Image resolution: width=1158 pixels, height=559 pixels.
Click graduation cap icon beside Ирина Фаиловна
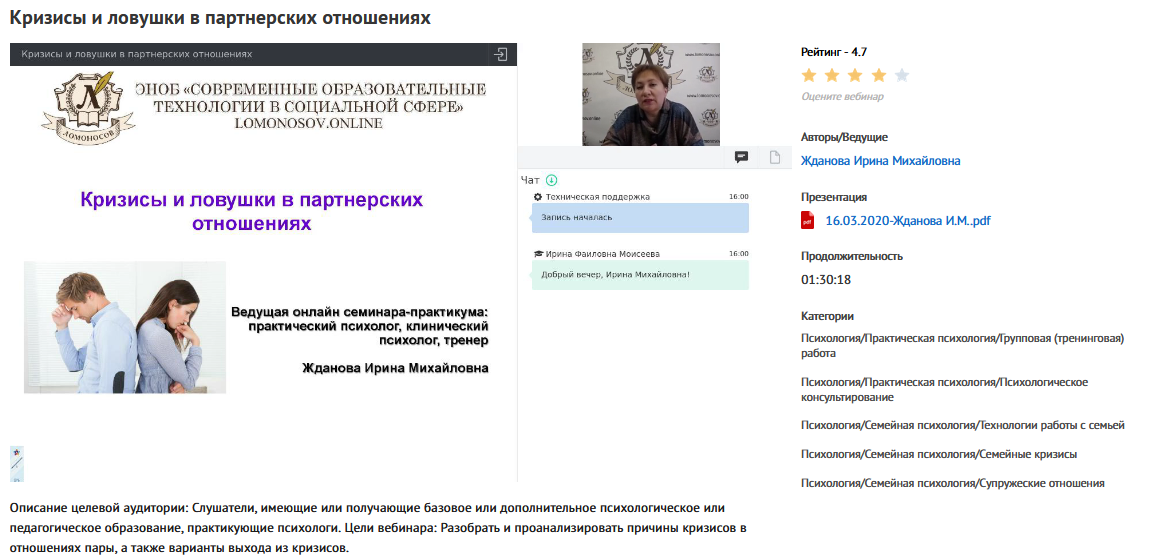pyautogui.click(x=538, y=254)
